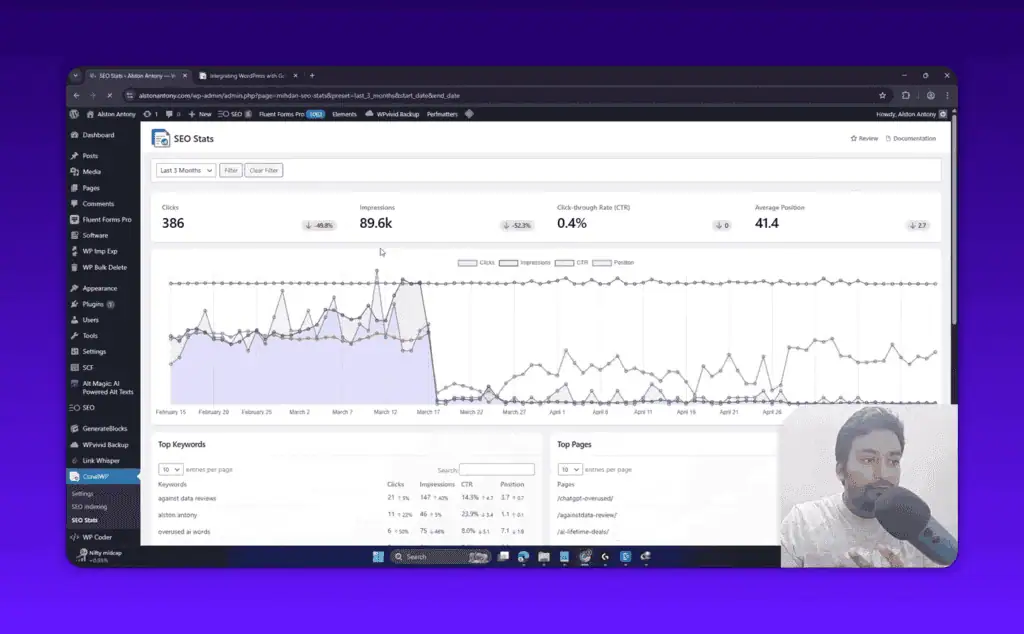
Task: Open File Explorer from taskbar
Action: (544, 557)
